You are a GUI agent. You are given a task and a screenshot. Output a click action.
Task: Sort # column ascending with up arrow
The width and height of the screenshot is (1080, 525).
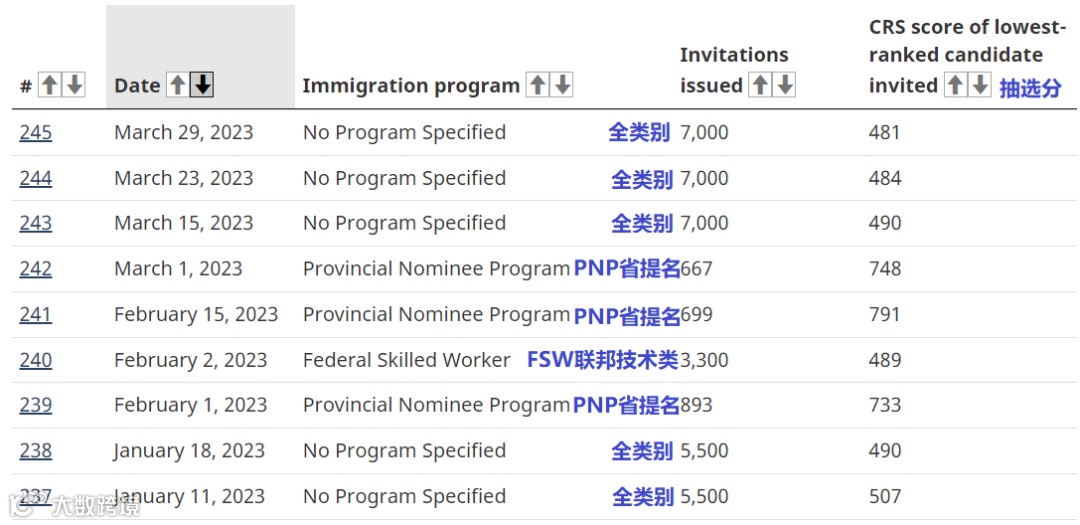tap(49, 86)
